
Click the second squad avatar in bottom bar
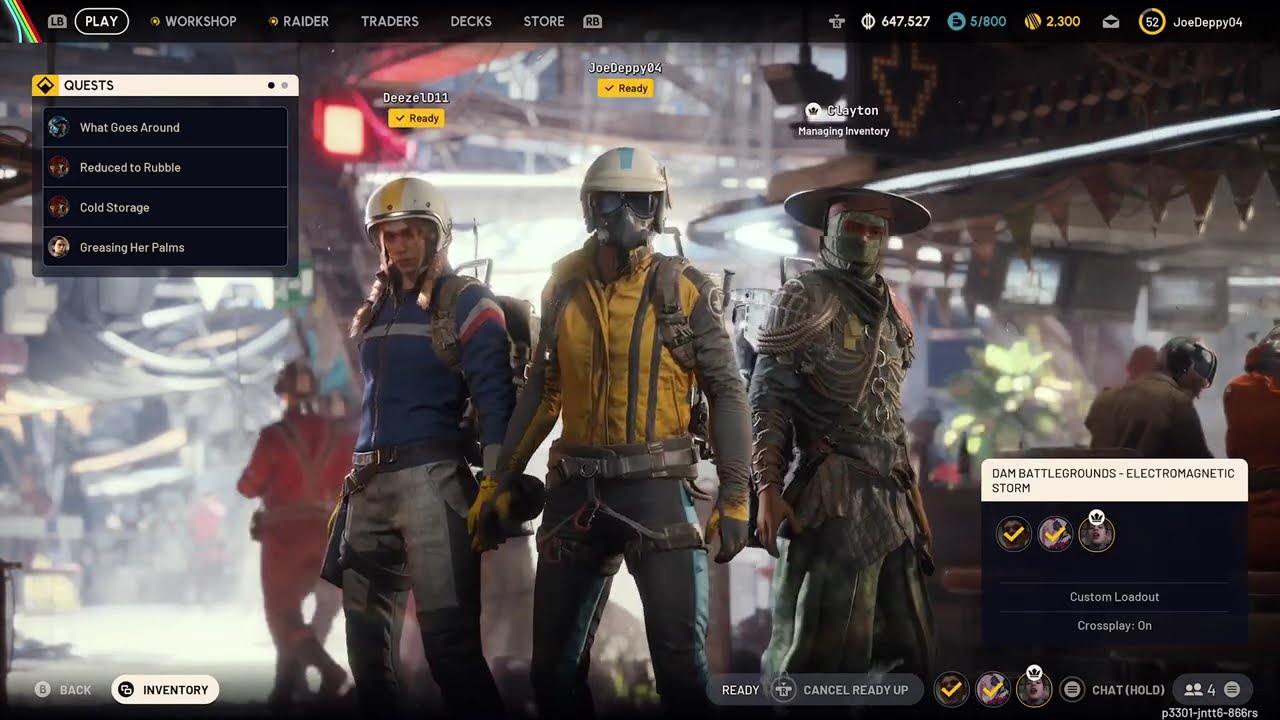[992, 689]
